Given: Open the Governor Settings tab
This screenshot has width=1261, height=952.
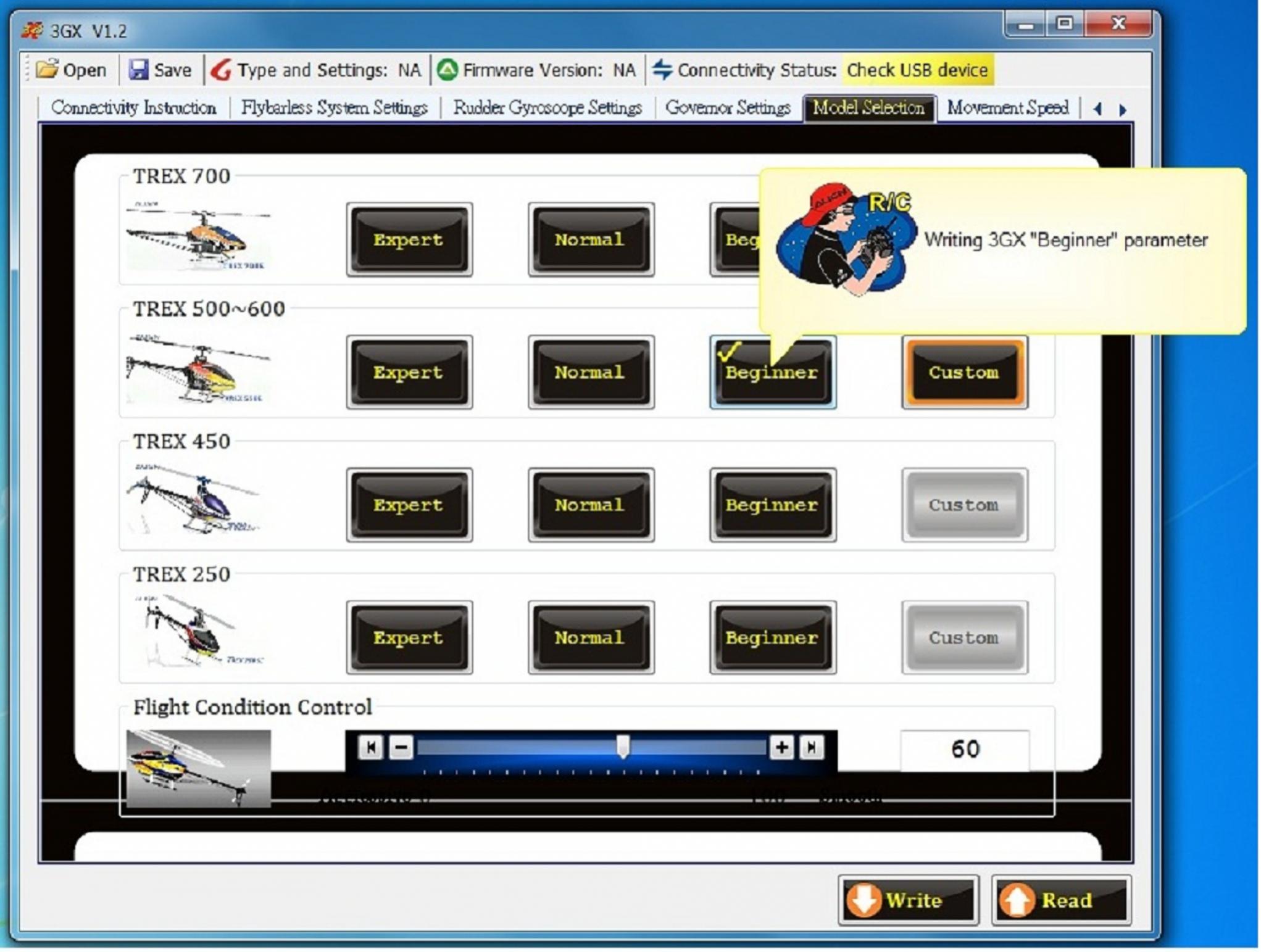Looking at the screenshot, I should pos(728,108).
